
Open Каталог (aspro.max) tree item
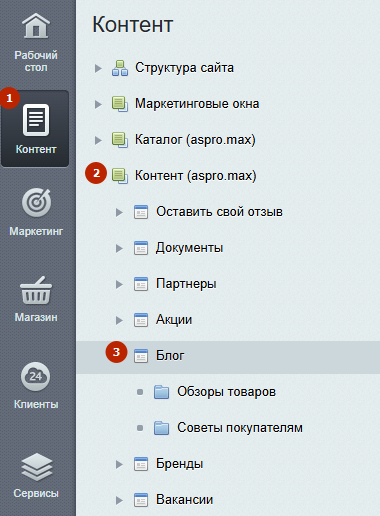click(x=195, y=140)
